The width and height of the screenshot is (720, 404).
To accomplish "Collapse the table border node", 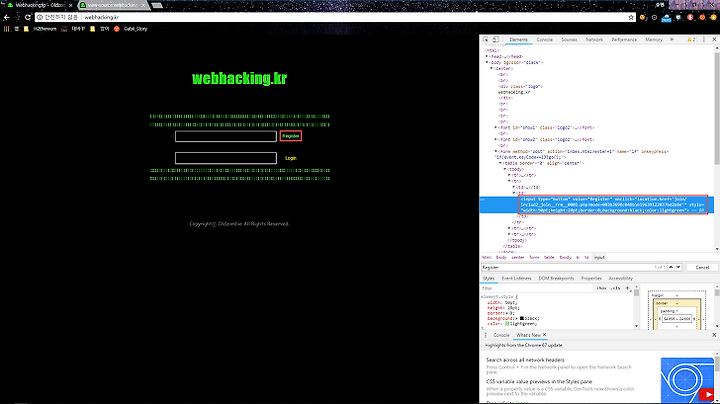I will (x=501, y=163).
